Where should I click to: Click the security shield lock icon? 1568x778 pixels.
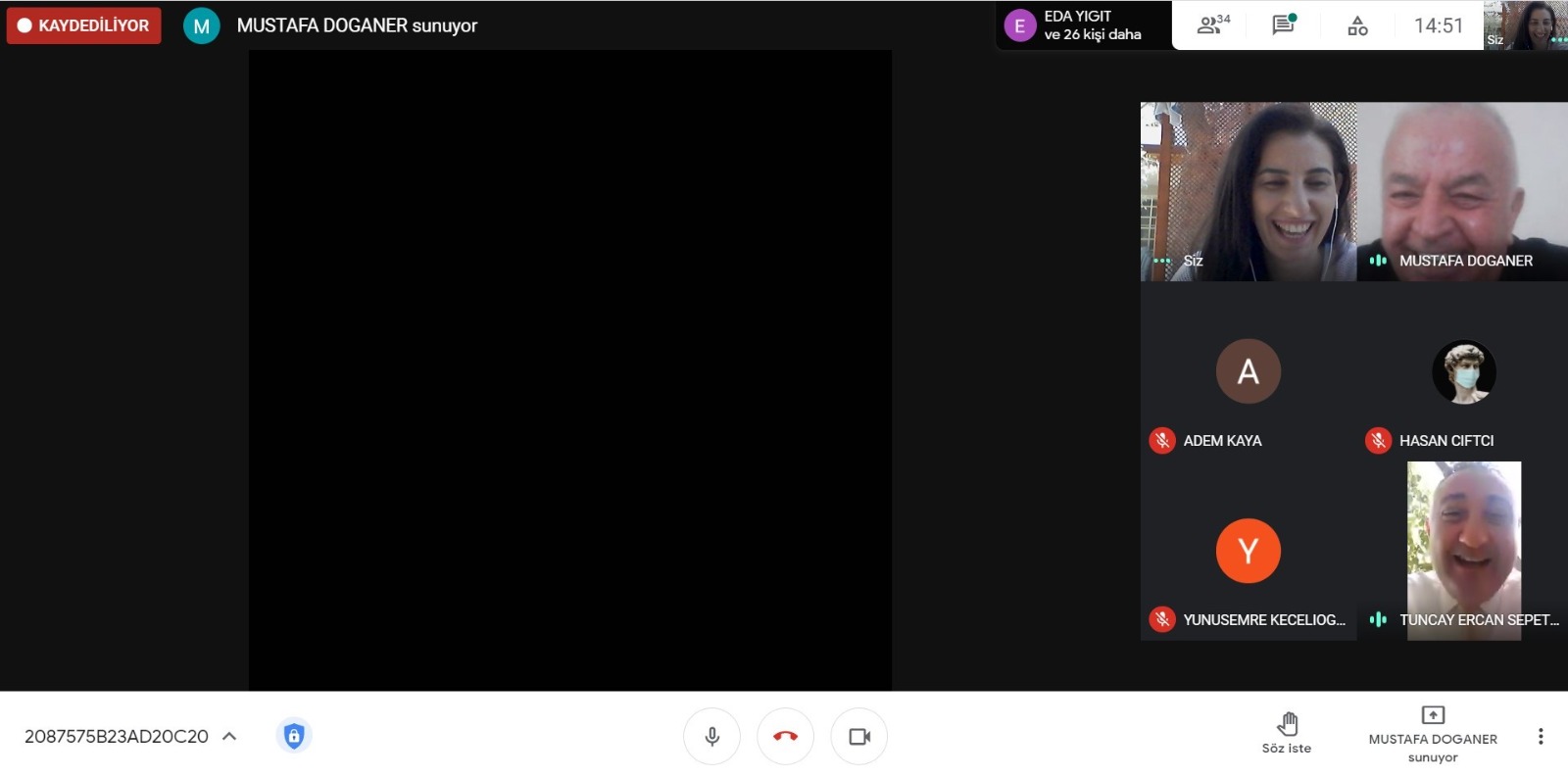tap(293, 736)
